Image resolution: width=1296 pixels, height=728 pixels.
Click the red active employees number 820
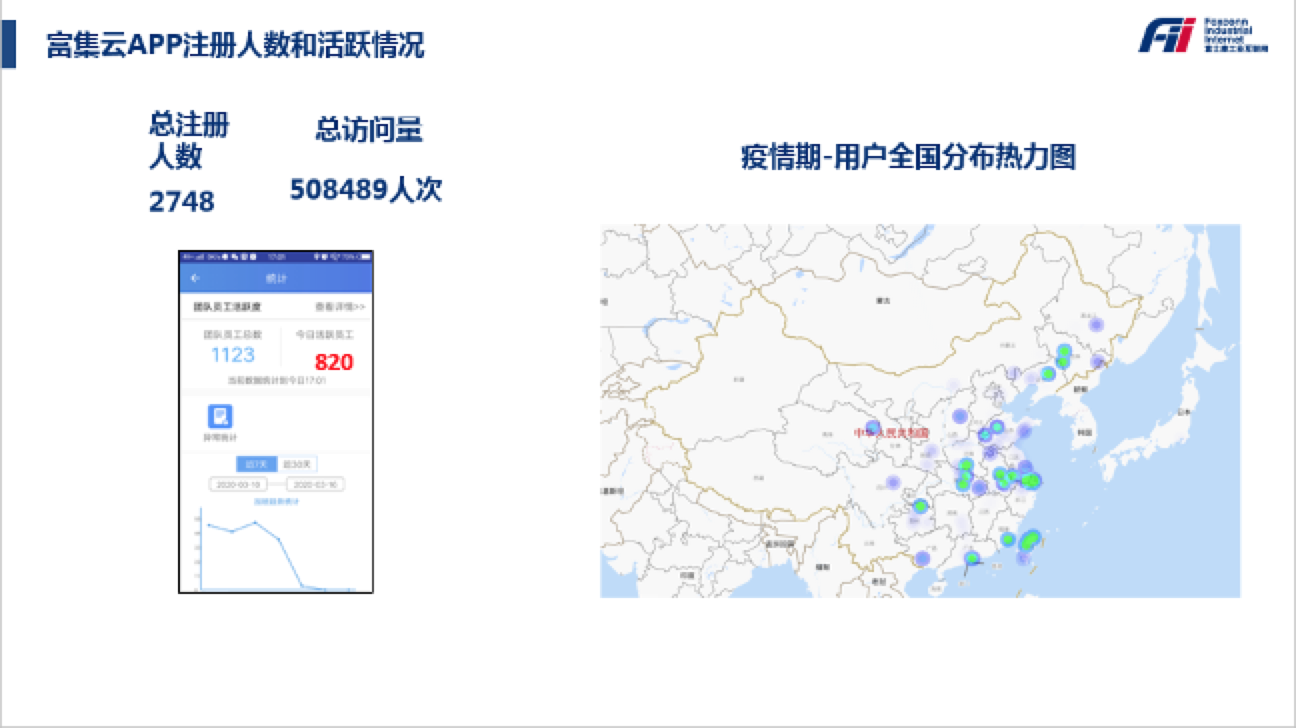pyautogui.click(x=334, y=362)
